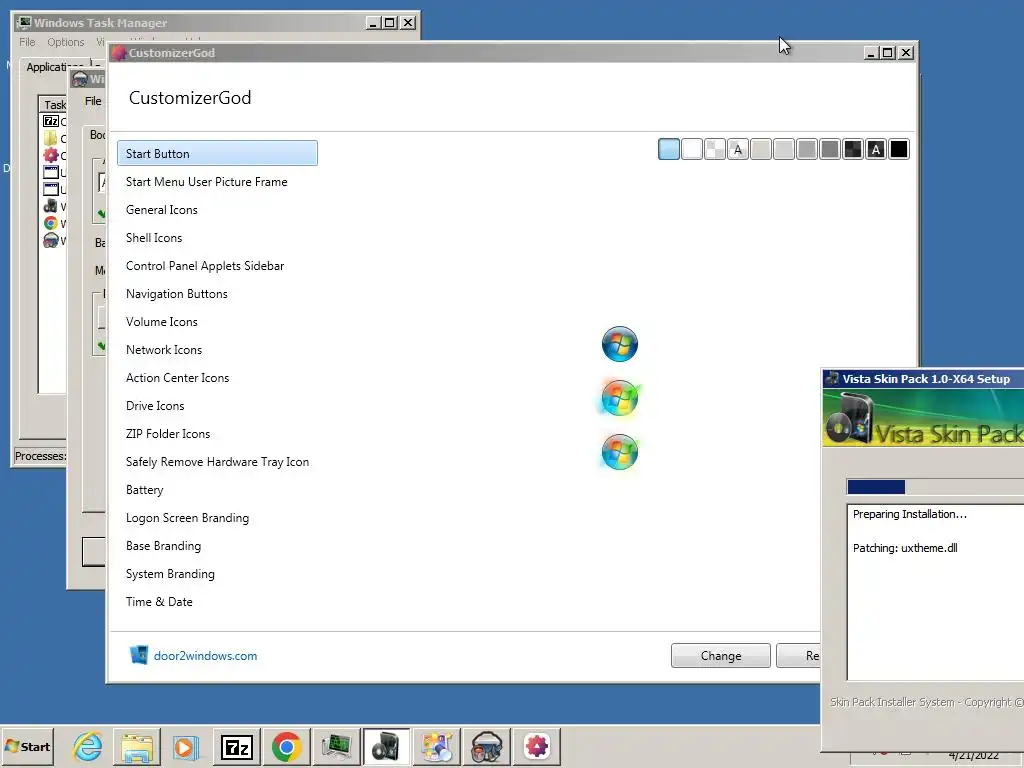
Task: Choose the dark swatch with letter A
Action: click(876, 150)
